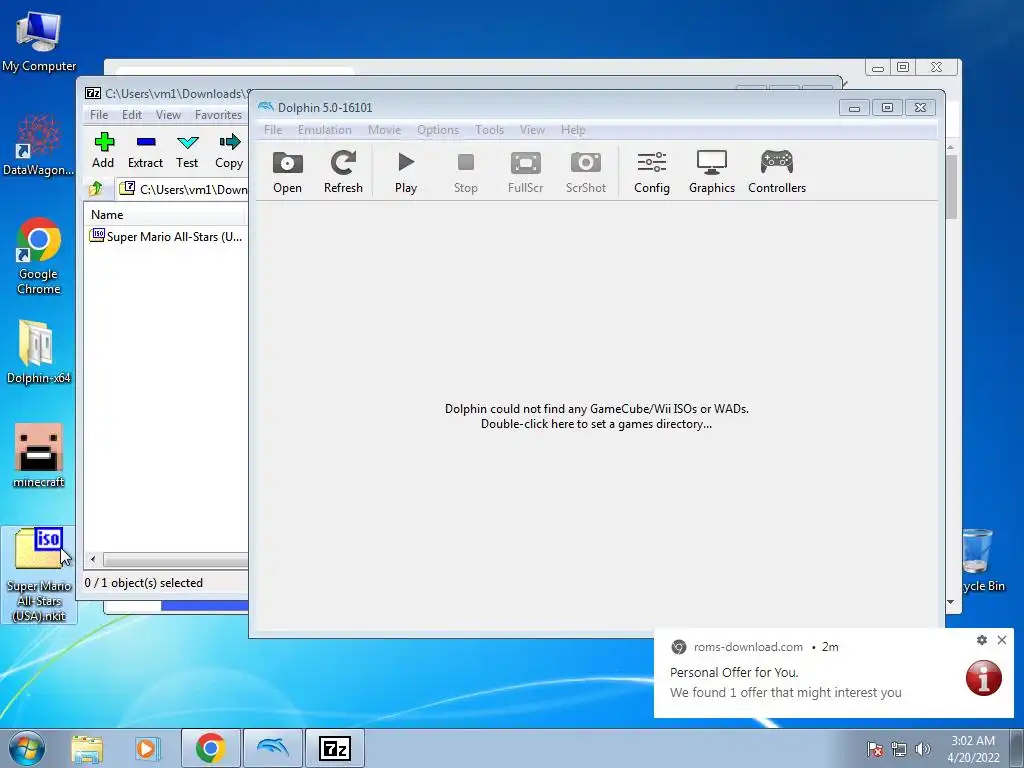Click the Test icon in 7-Zip
1024x768 pixels.
pos(187,150)
